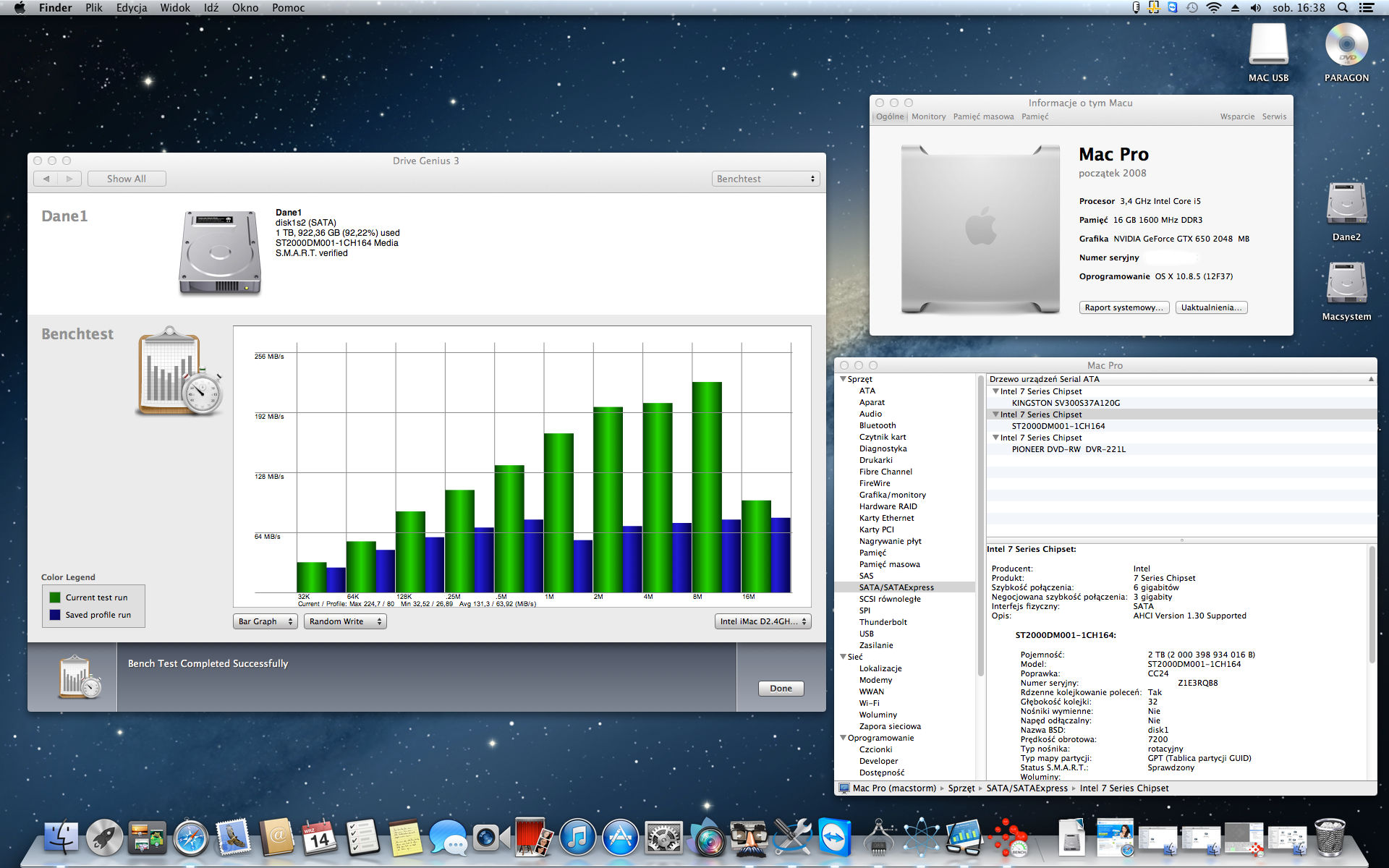The width and height of the screenshot is (1389, 868).
Task: Open Spotlight search in menu bar
Action: [1343, 8]
